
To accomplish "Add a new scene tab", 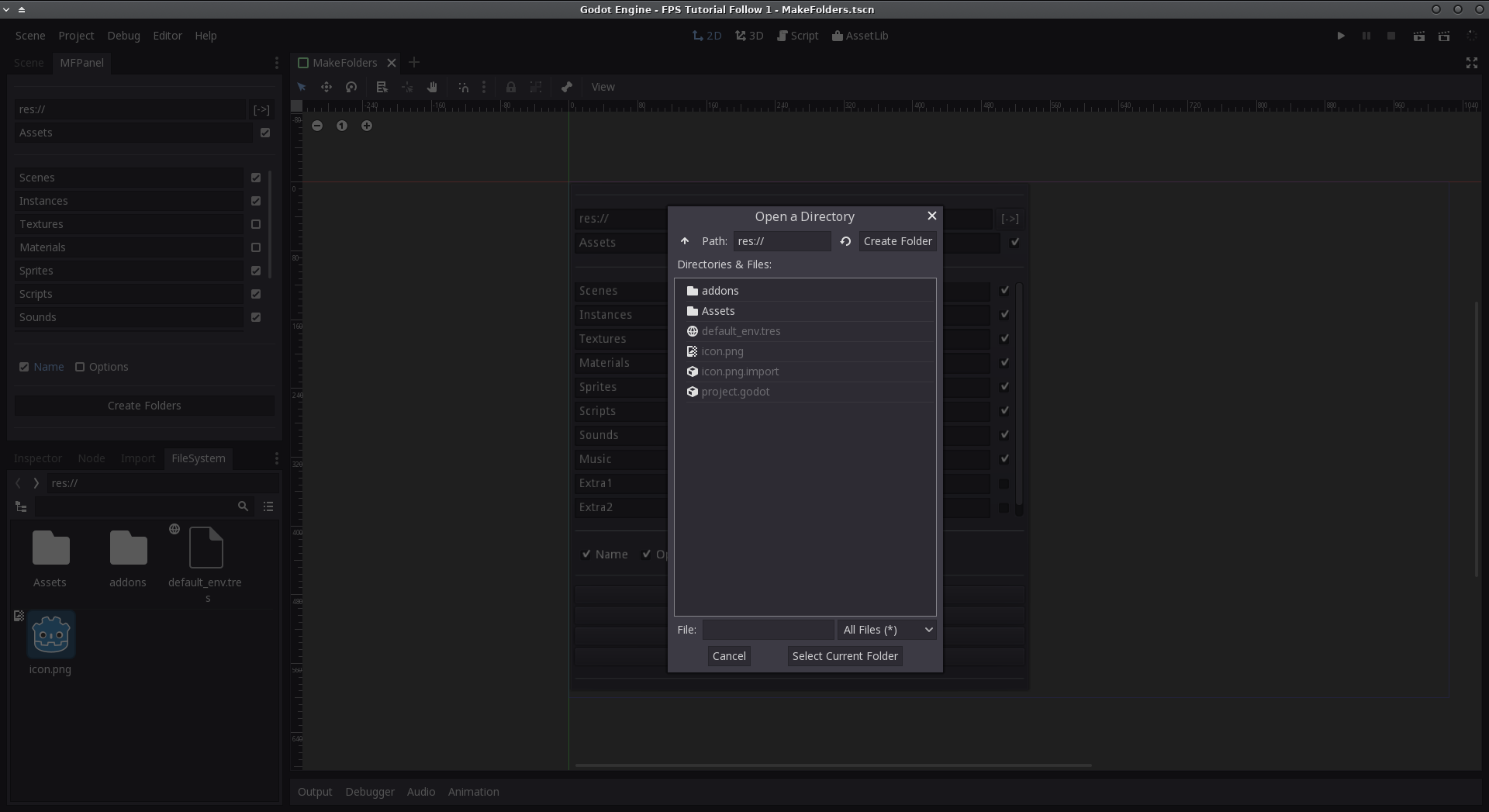I will pos(414,62).
